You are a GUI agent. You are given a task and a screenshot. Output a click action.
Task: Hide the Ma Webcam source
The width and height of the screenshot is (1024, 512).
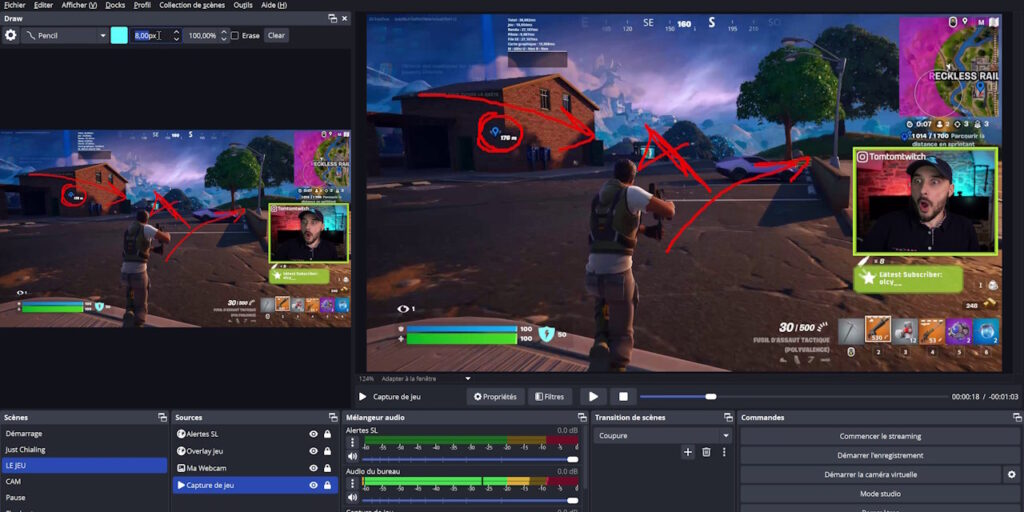coord(313,468)
